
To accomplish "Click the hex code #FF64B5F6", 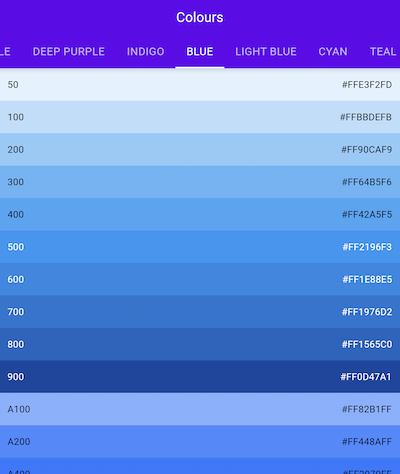I will tap(367, 182).
